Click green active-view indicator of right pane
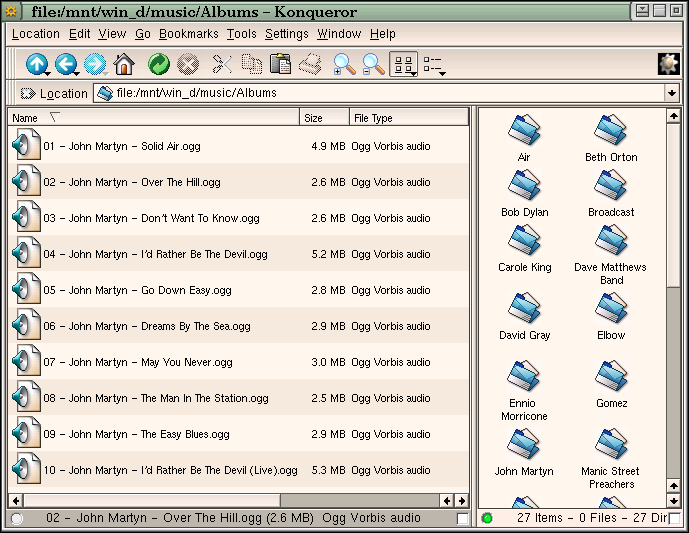Screen dimensions: 689x533 pos(487,518)
